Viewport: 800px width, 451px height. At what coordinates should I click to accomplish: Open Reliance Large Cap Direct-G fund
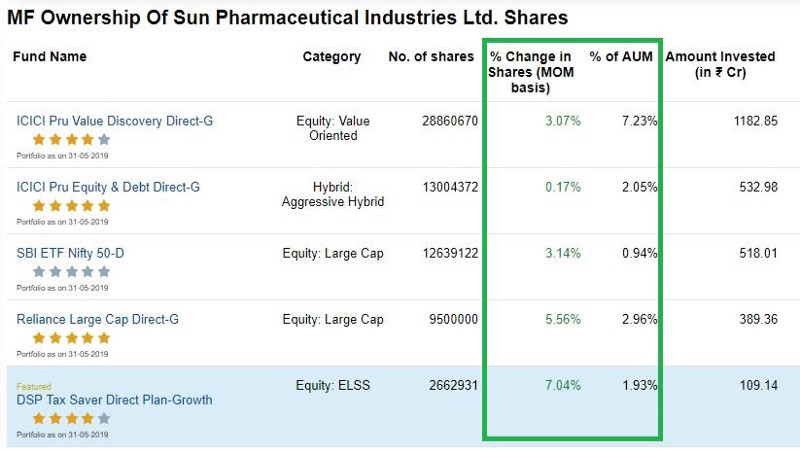[x=98, y=320]
